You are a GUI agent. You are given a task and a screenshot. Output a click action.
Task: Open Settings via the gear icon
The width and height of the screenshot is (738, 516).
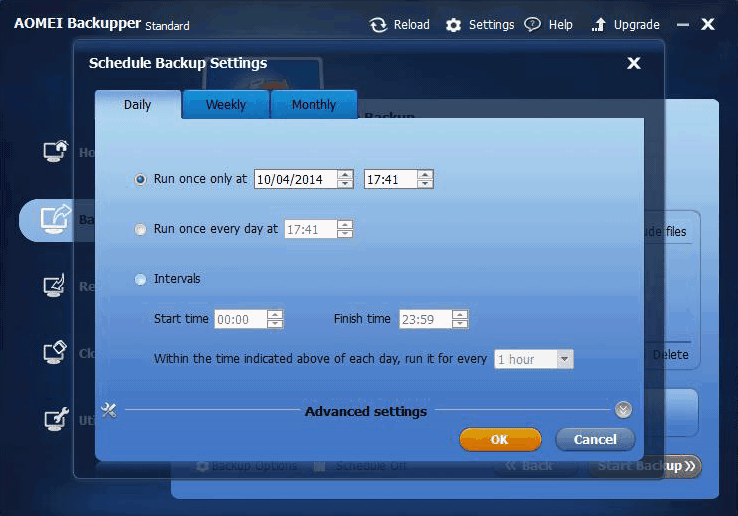tap(453, 25)
